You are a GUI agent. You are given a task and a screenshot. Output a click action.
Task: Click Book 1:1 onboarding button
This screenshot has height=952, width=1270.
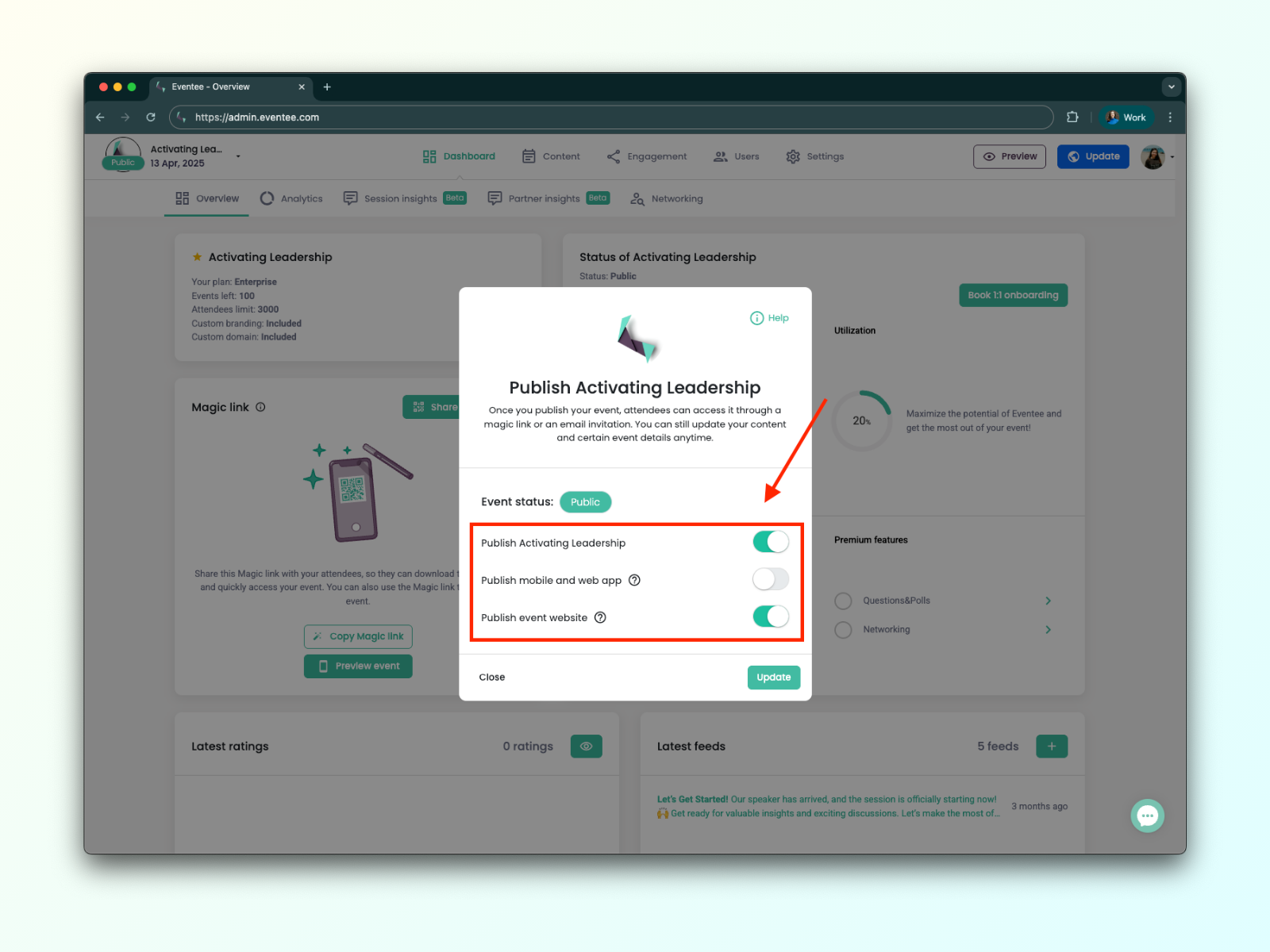pos(1013,295)
